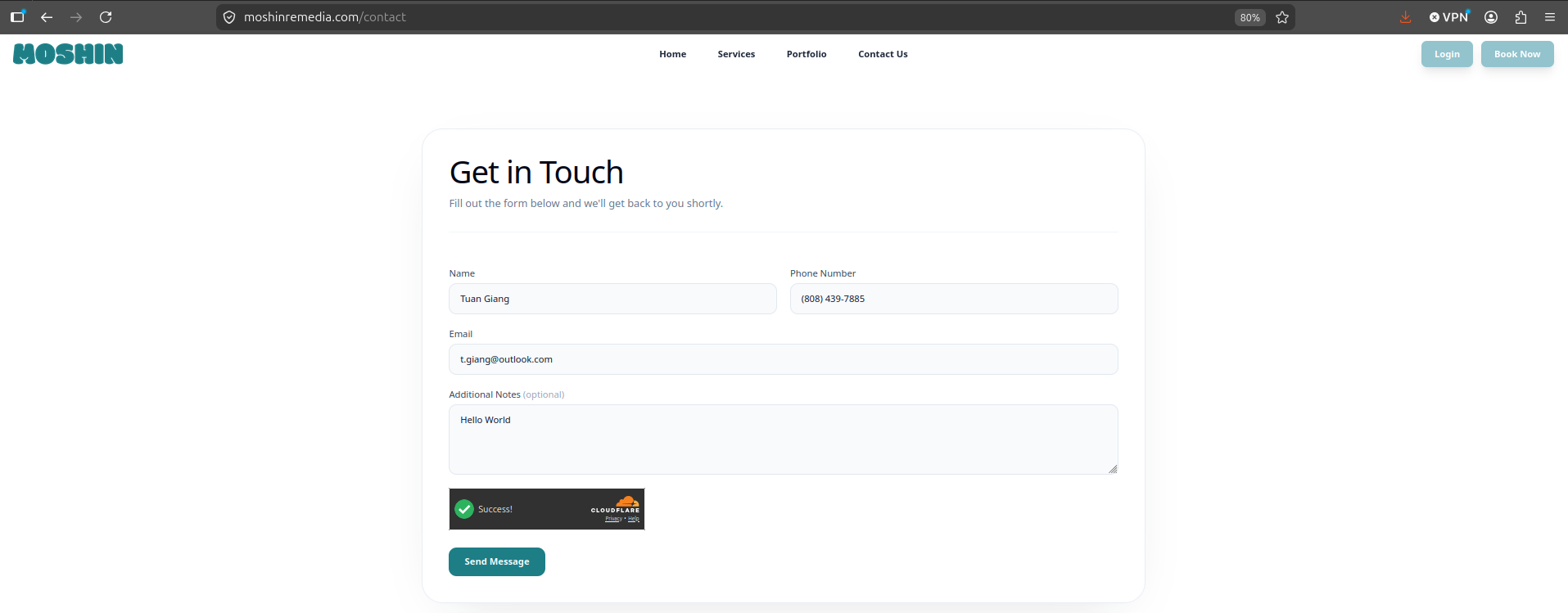Screen dimensions: 1568x613
Task: Open the sidebar panel icon
Action: tap(17, 16)
